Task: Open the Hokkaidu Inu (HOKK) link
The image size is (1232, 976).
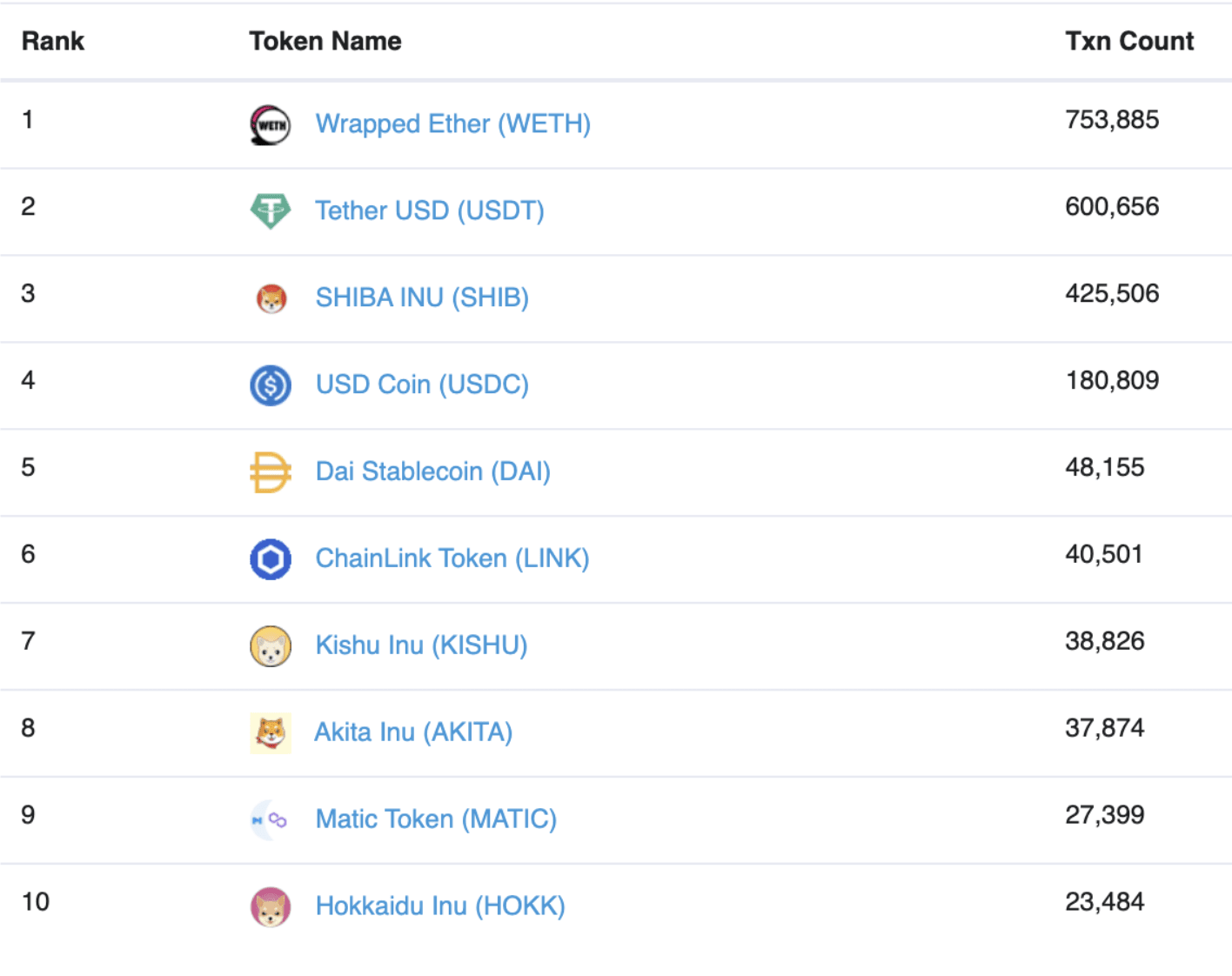Action: click(x=440, y=906)
